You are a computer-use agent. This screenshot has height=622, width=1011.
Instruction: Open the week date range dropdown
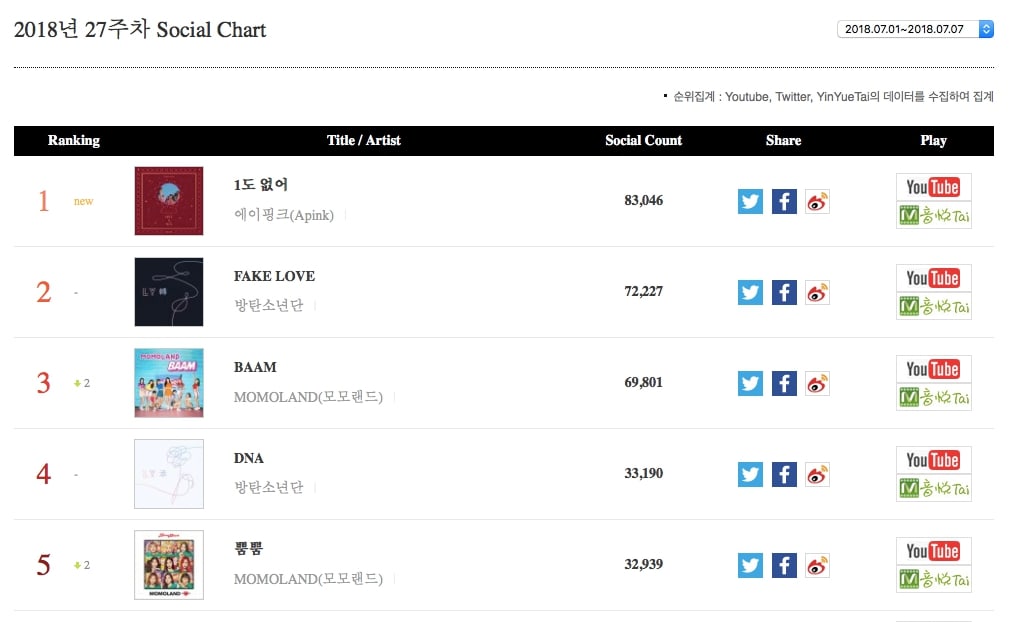[x=915, y=29]
